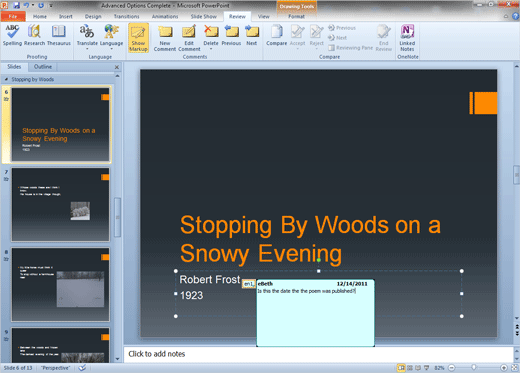Screen dimensions: 520x373
Task: Switch to the Transitions tab
Action: (127, 16)
